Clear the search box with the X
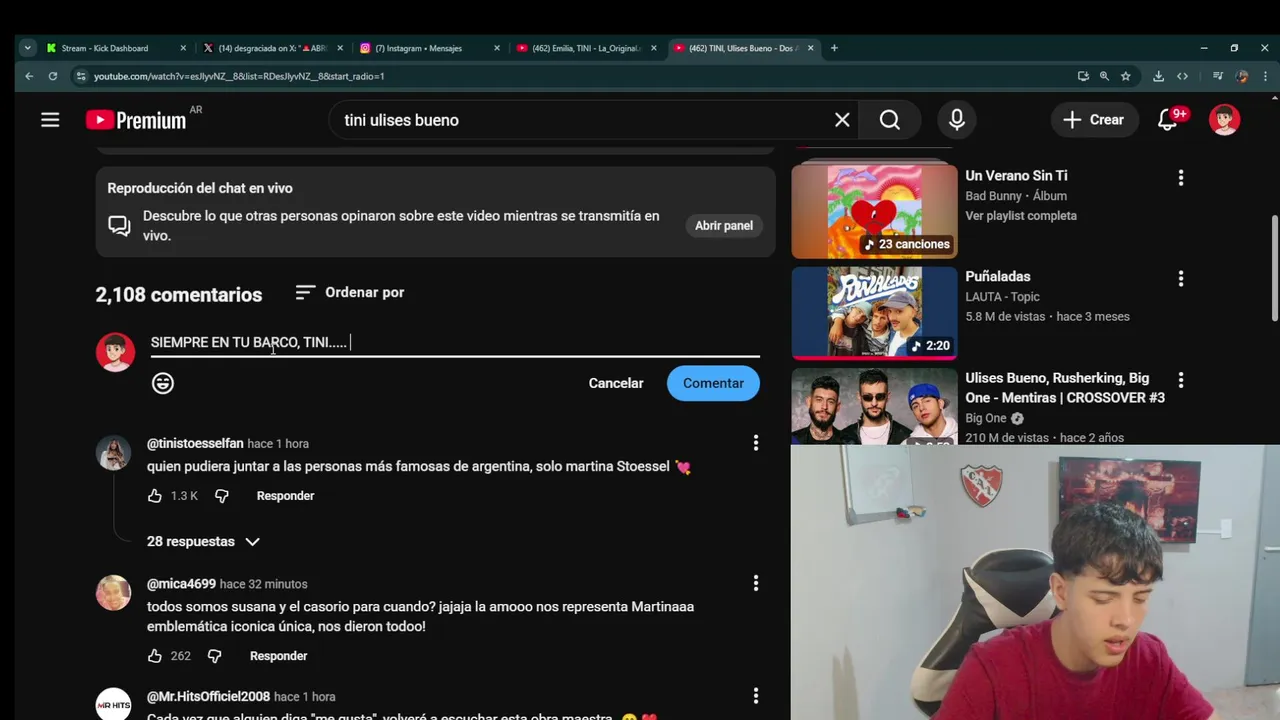 point(842,120)
